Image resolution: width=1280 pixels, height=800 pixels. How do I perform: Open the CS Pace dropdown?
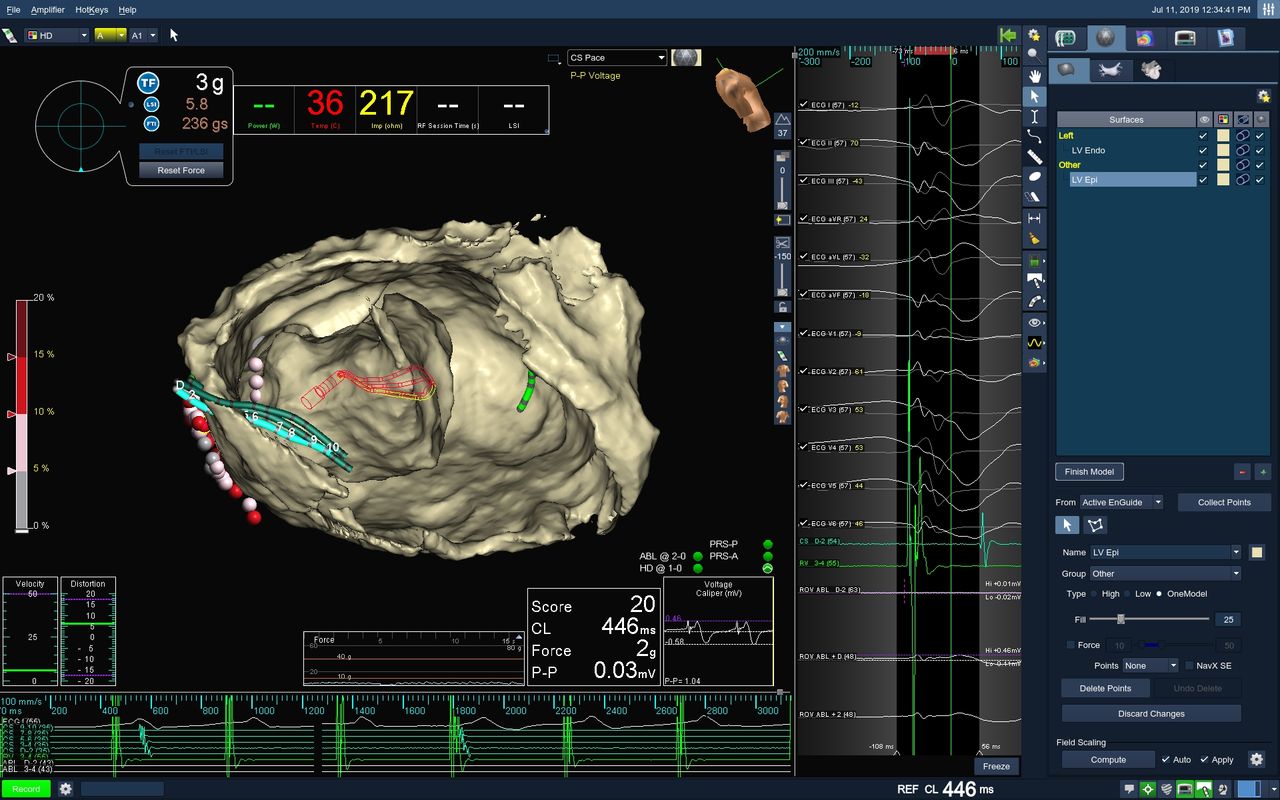(616, 58)
